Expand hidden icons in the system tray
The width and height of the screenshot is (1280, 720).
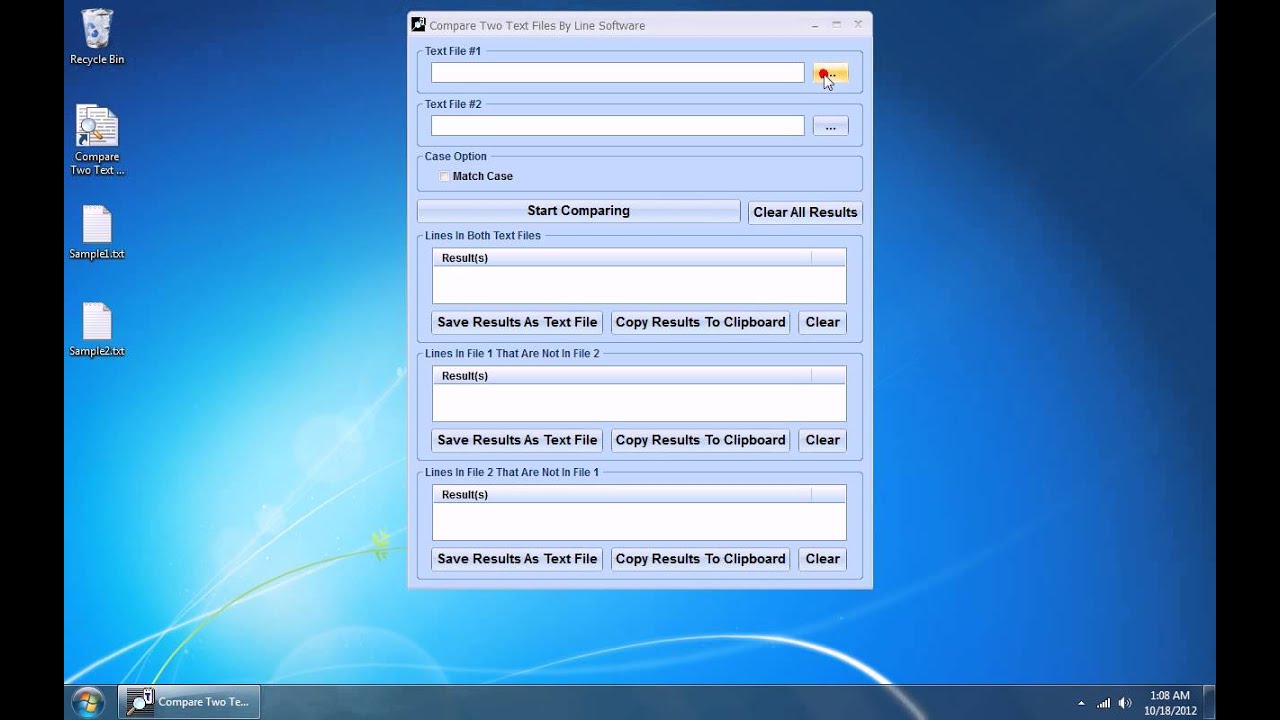pos(1083,701)
